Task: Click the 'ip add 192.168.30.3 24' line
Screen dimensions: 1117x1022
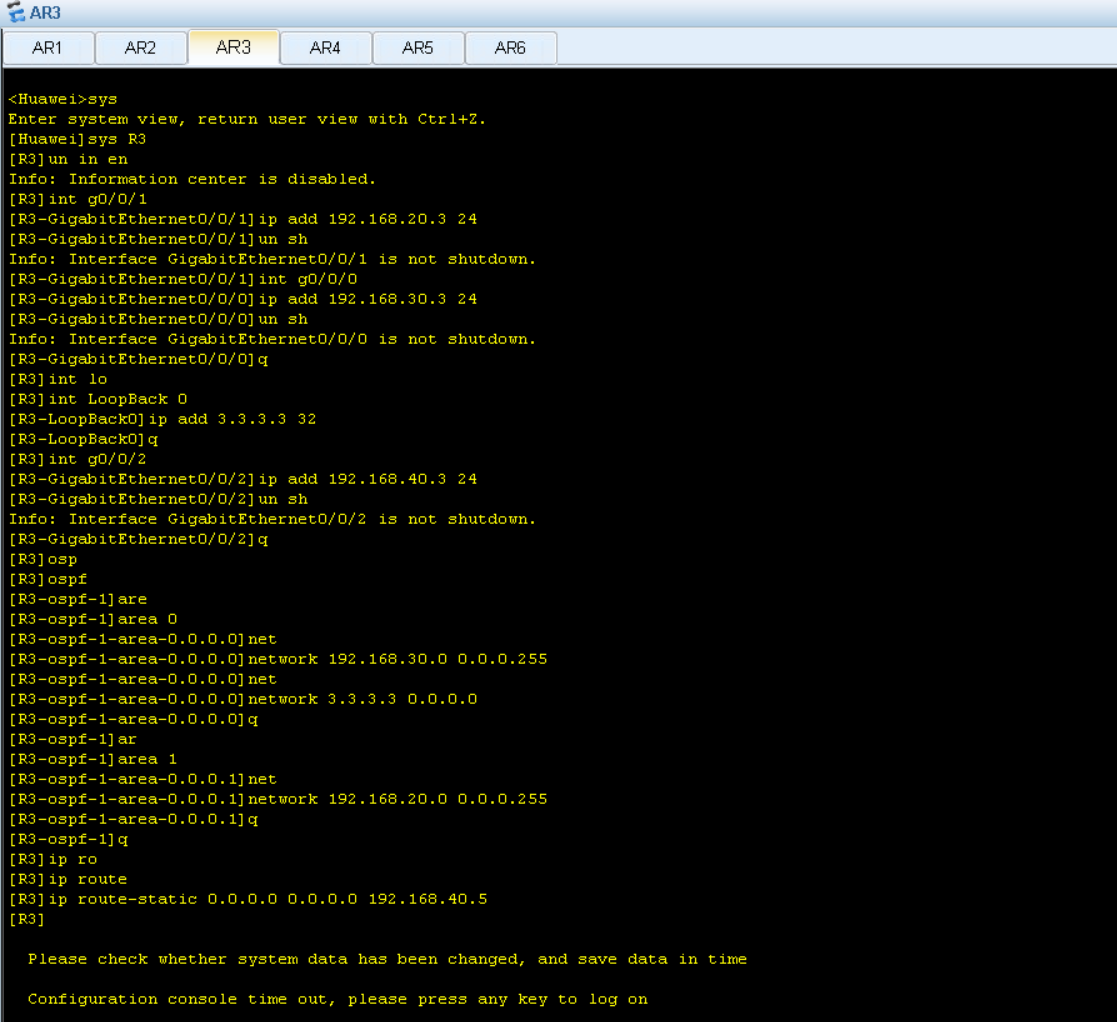Action: pos(243,298)
